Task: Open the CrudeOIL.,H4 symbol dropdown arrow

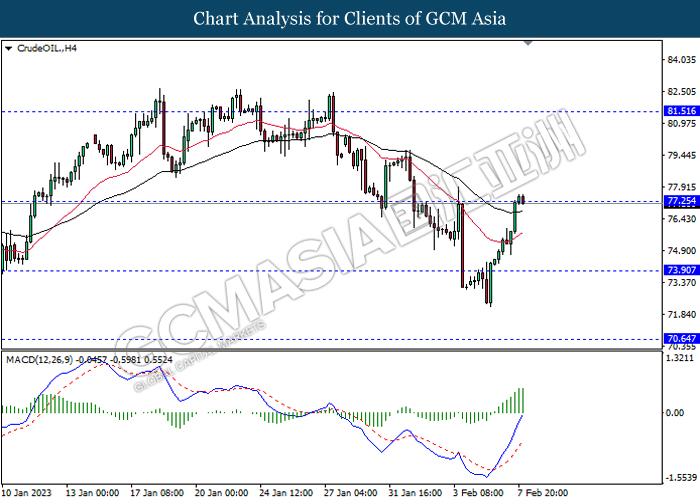Action: point(8,48)
